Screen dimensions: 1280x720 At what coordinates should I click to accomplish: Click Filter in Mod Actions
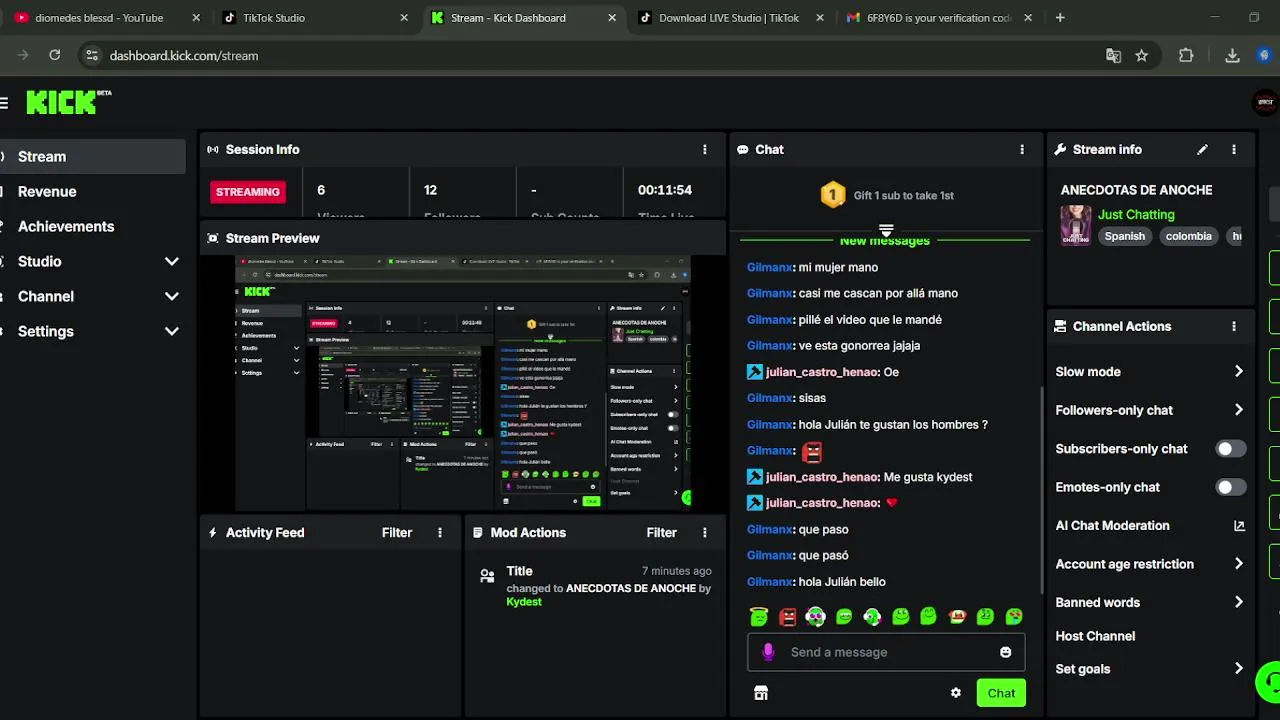pos(662,533)
